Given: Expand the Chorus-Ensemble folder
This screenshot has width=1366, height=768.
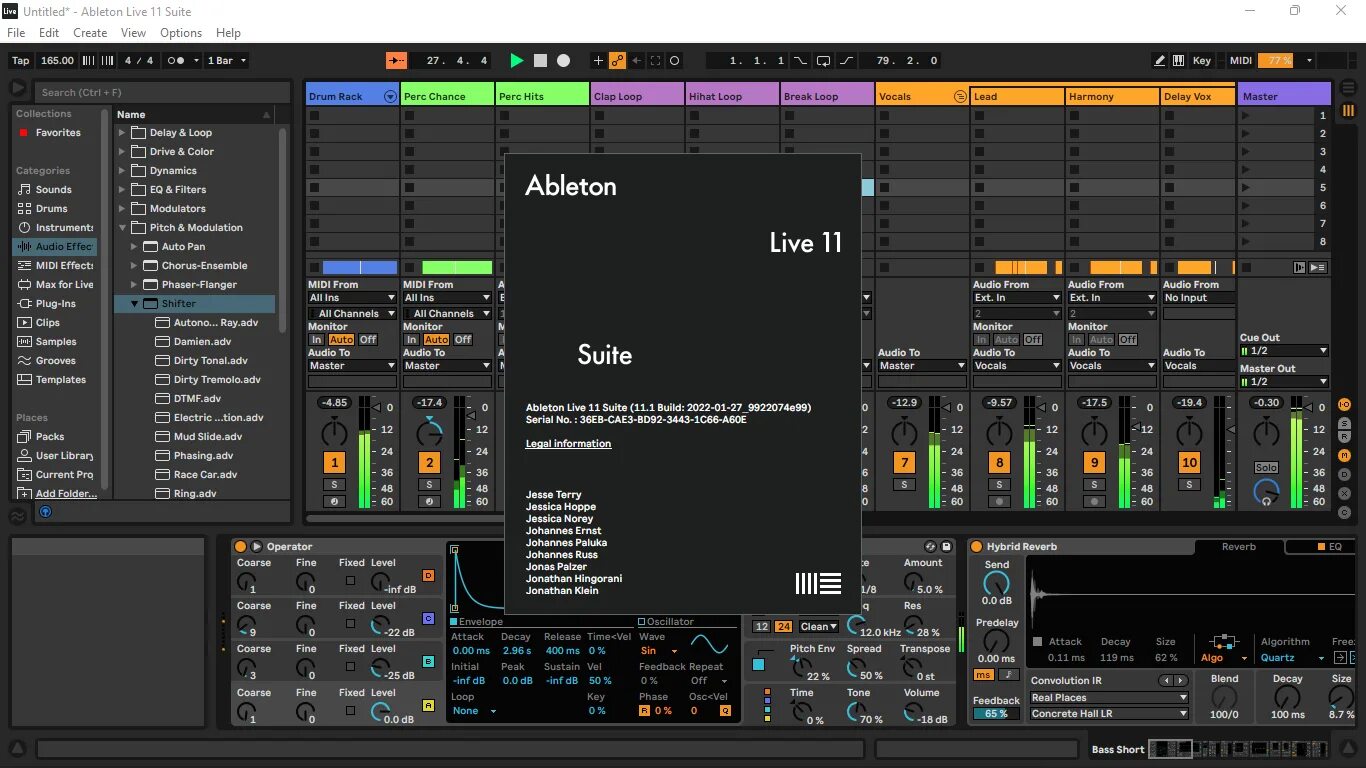Looking at the screenshot, I should point(134,265).
